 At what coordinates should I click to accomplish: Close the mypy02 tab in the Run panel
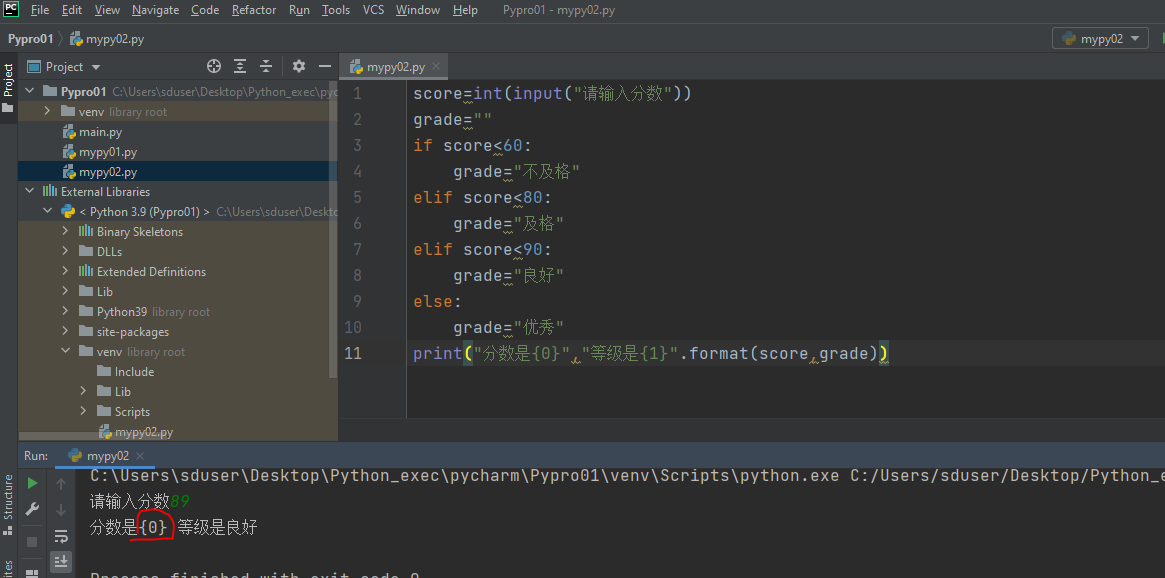click(x=140, y=455)
